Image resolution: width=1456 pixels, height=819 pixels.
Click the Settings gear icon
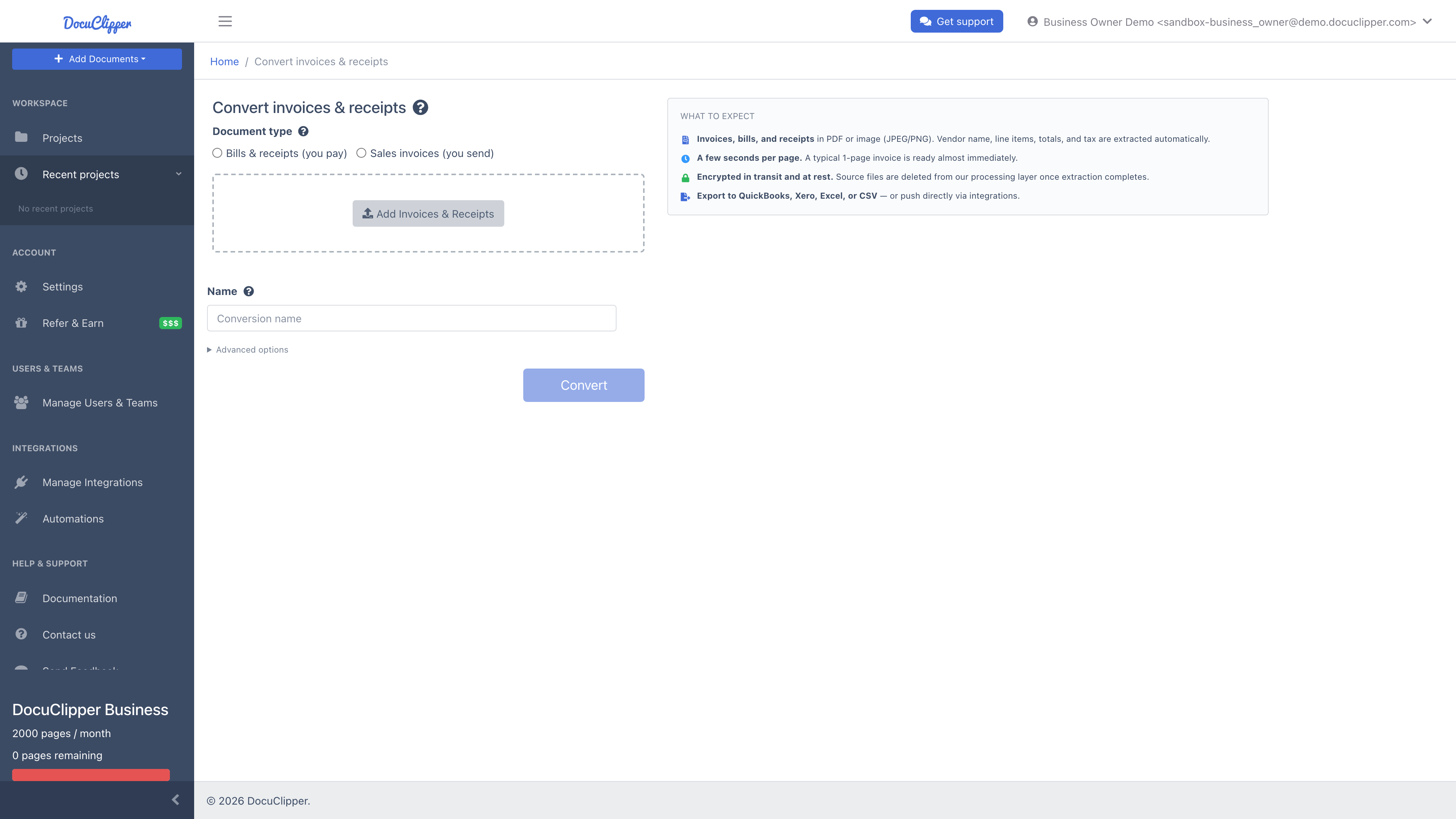22,287
